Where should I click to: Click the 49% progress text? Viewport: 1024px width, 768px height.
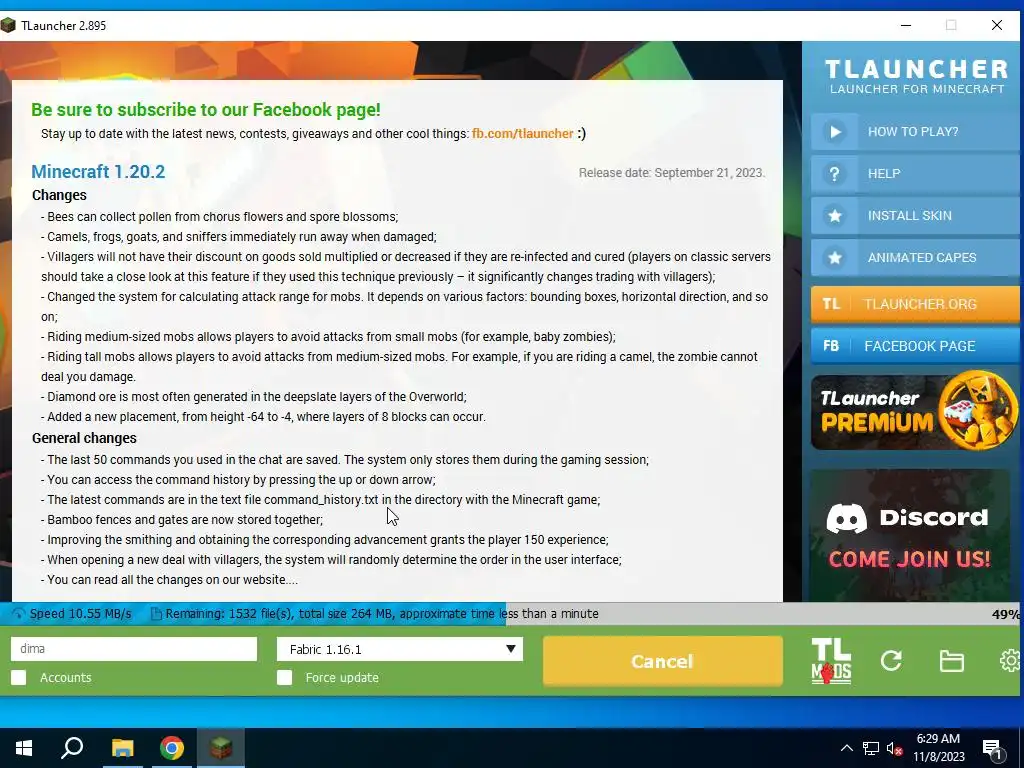click(1006, 614)
